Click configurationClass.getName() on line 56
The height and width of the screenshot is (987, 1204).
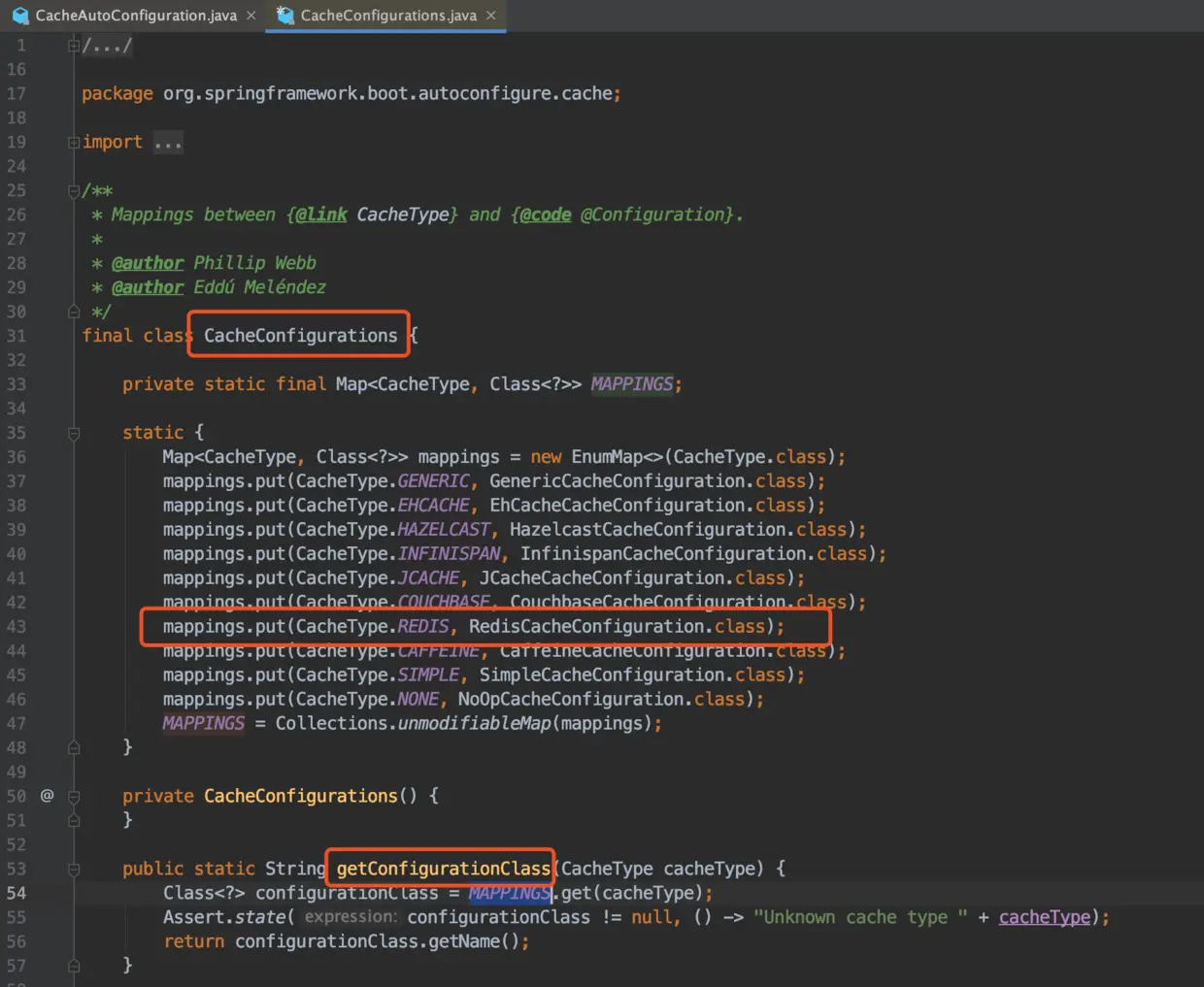(x=377, y=941)
